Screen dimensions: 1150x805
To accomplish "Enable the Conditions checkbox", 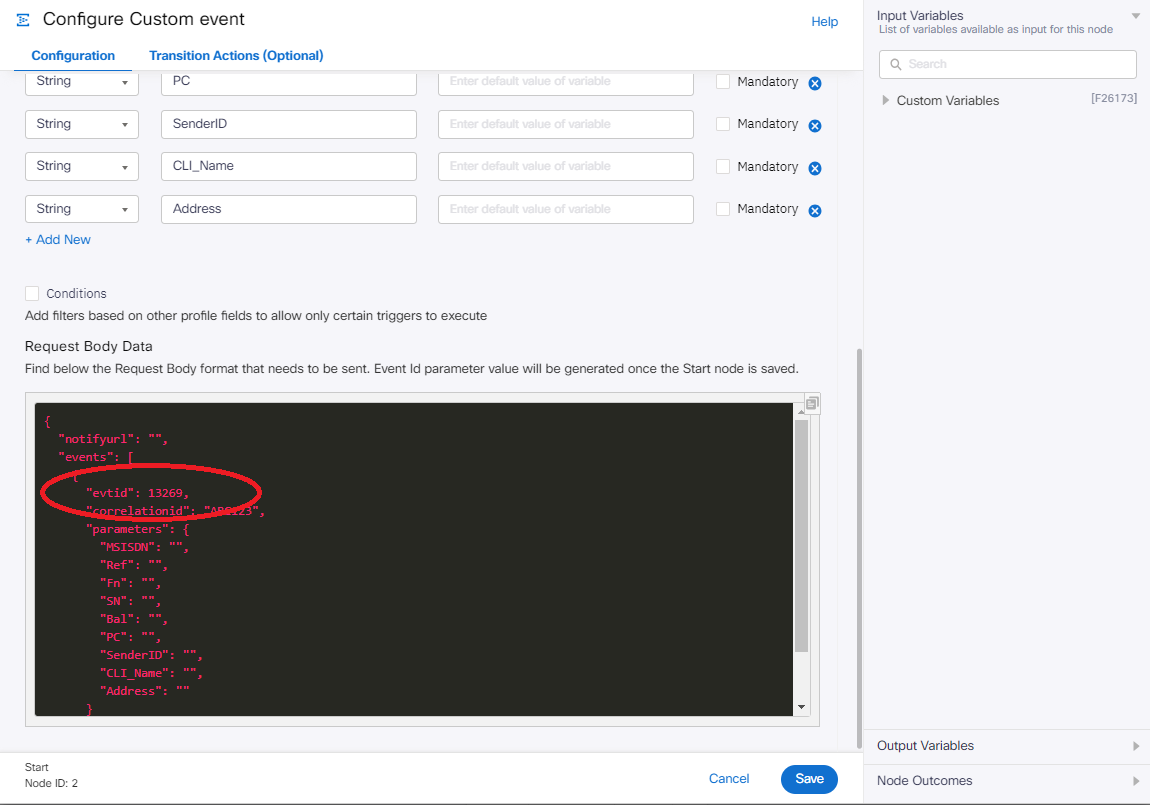I will click(x=32, y=294).
